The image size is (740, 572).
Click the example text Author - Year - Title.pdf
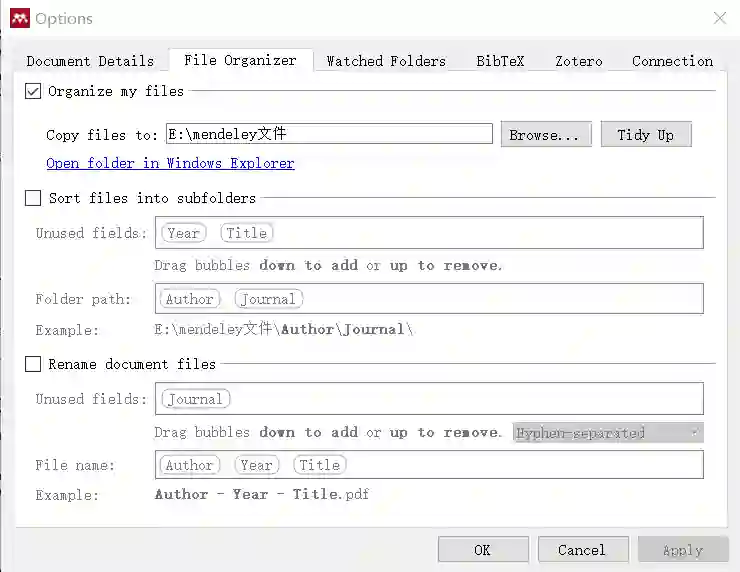[x=262, y=494]
